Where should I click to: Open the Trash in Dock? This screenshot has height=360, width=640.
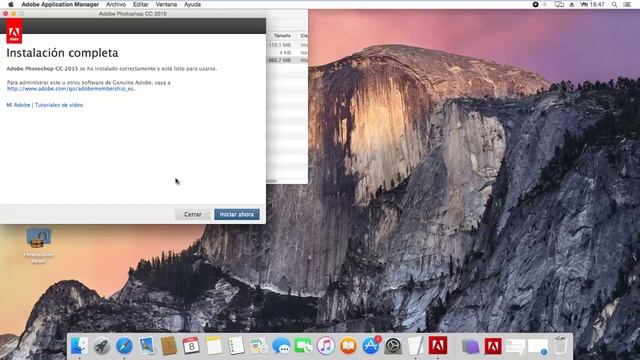coord(560,345)
